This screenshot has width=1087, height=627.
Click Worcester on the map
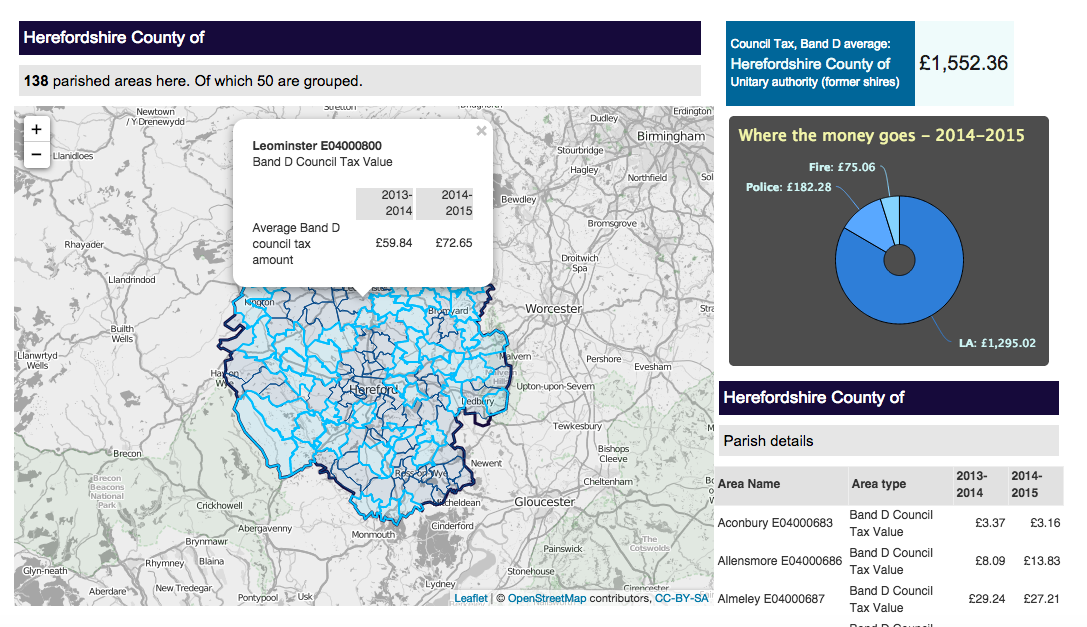tap(553, 309)
